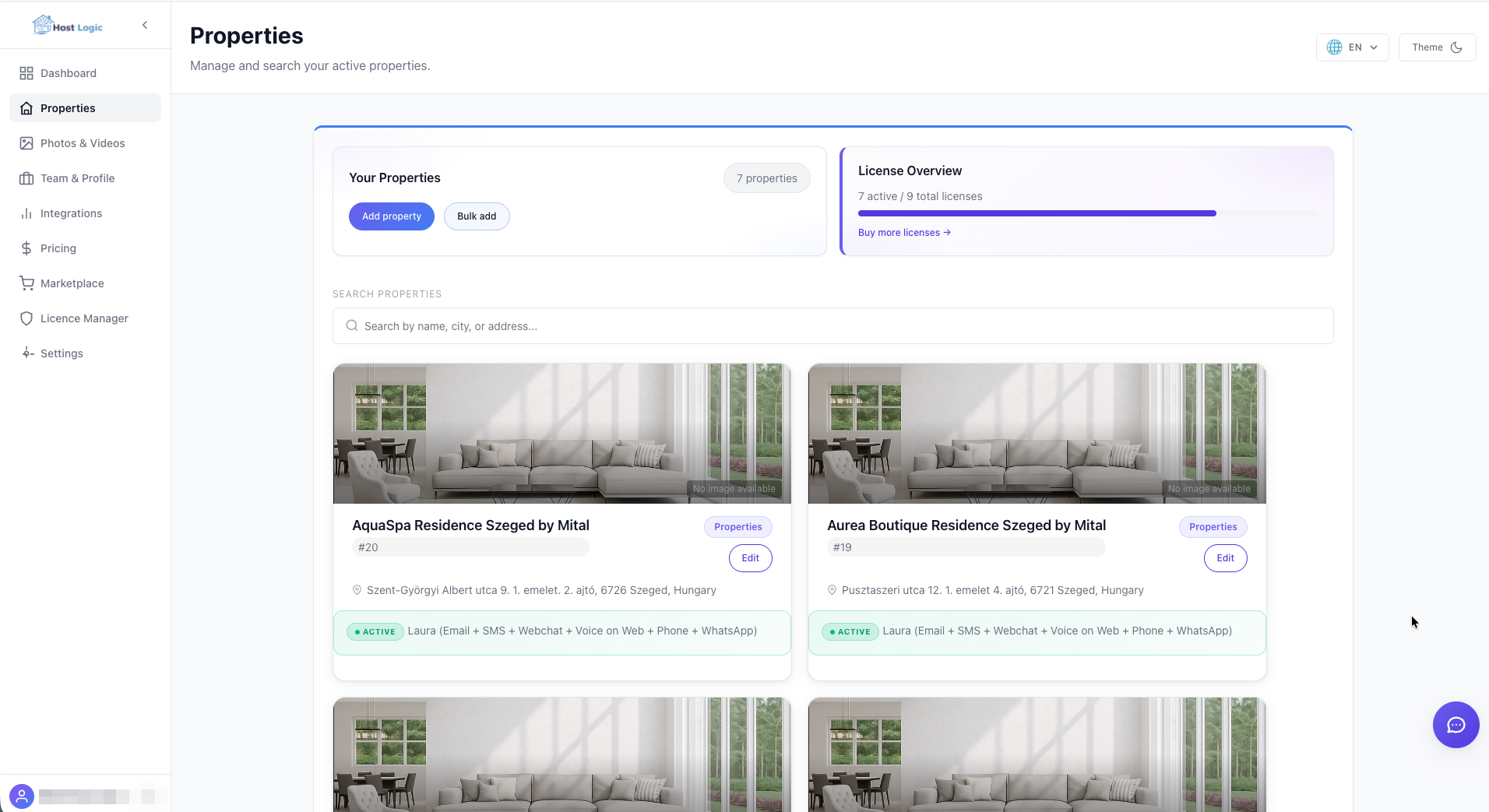This screenshot has width=1489, height=812.
Task: Open Integrations in the sidebar
Action: pyautogui.click(x=85, y=213)
